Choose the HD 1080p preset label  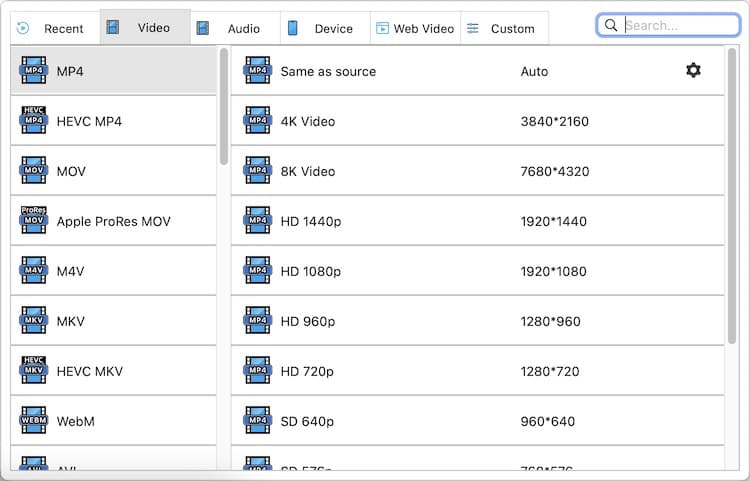(x=310, y=272)
